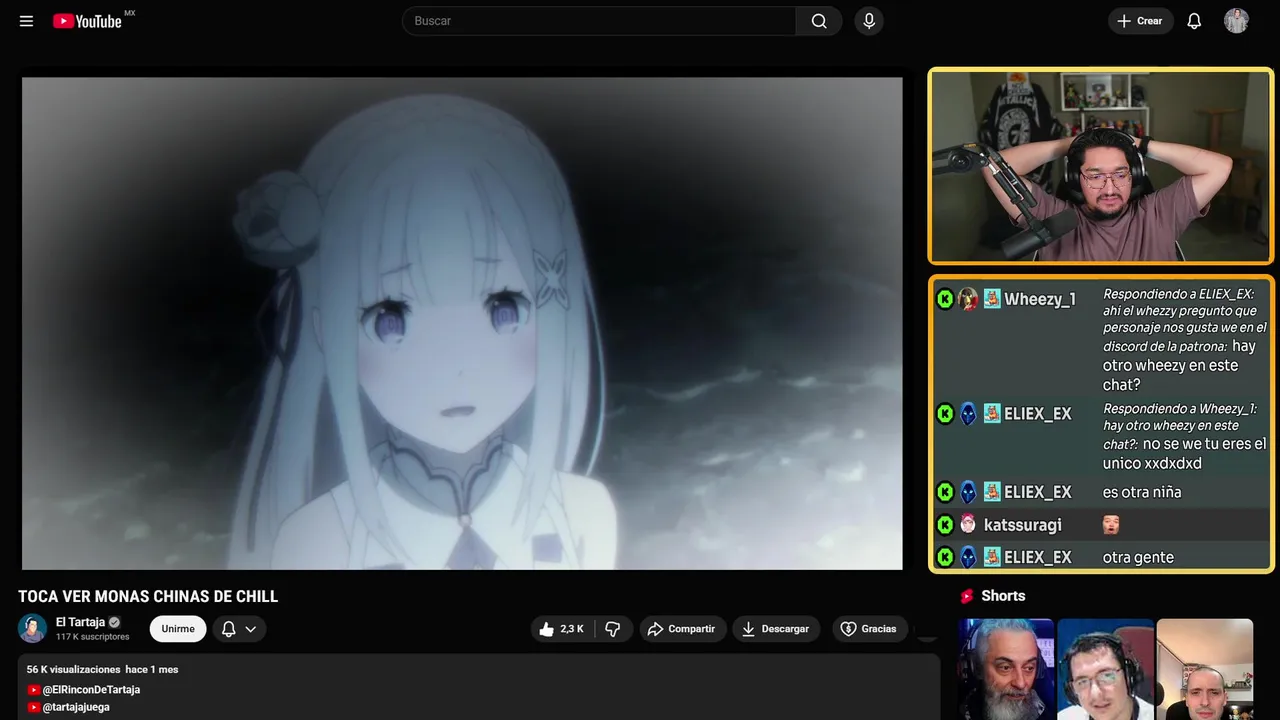Dislike the video with thumbs down
Screen dimensions: 1280x720
pos(613,629)
